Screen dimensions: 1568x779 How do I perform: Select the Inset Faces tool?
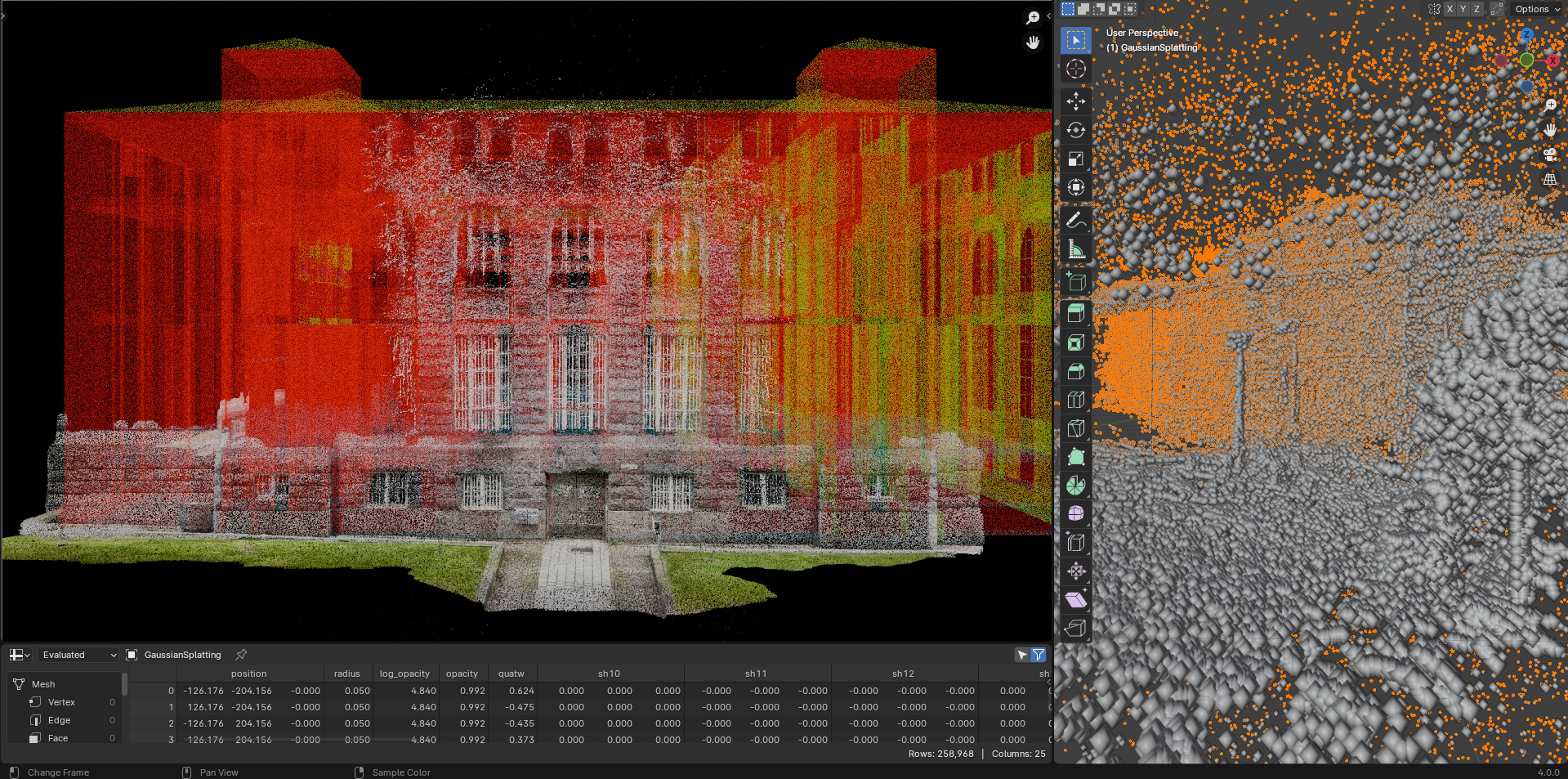click(x=1075, y=342)
